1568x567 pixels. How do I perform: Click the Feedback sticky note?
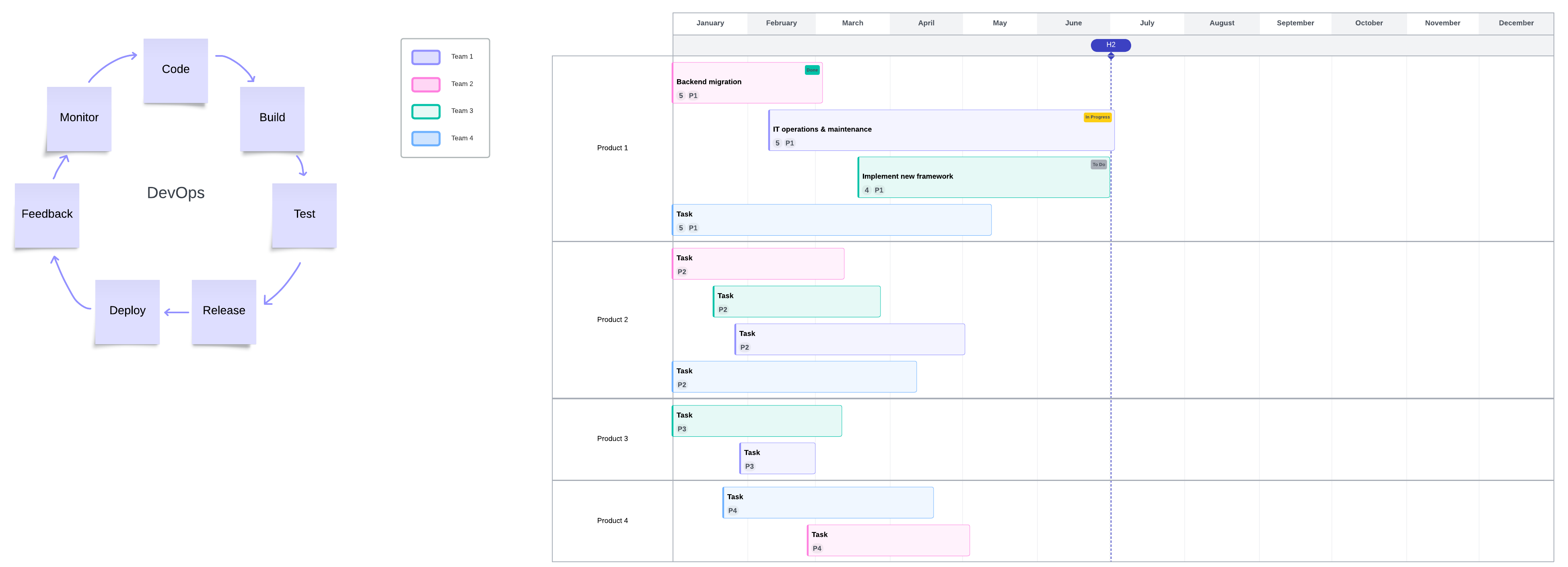coord(47,215)
